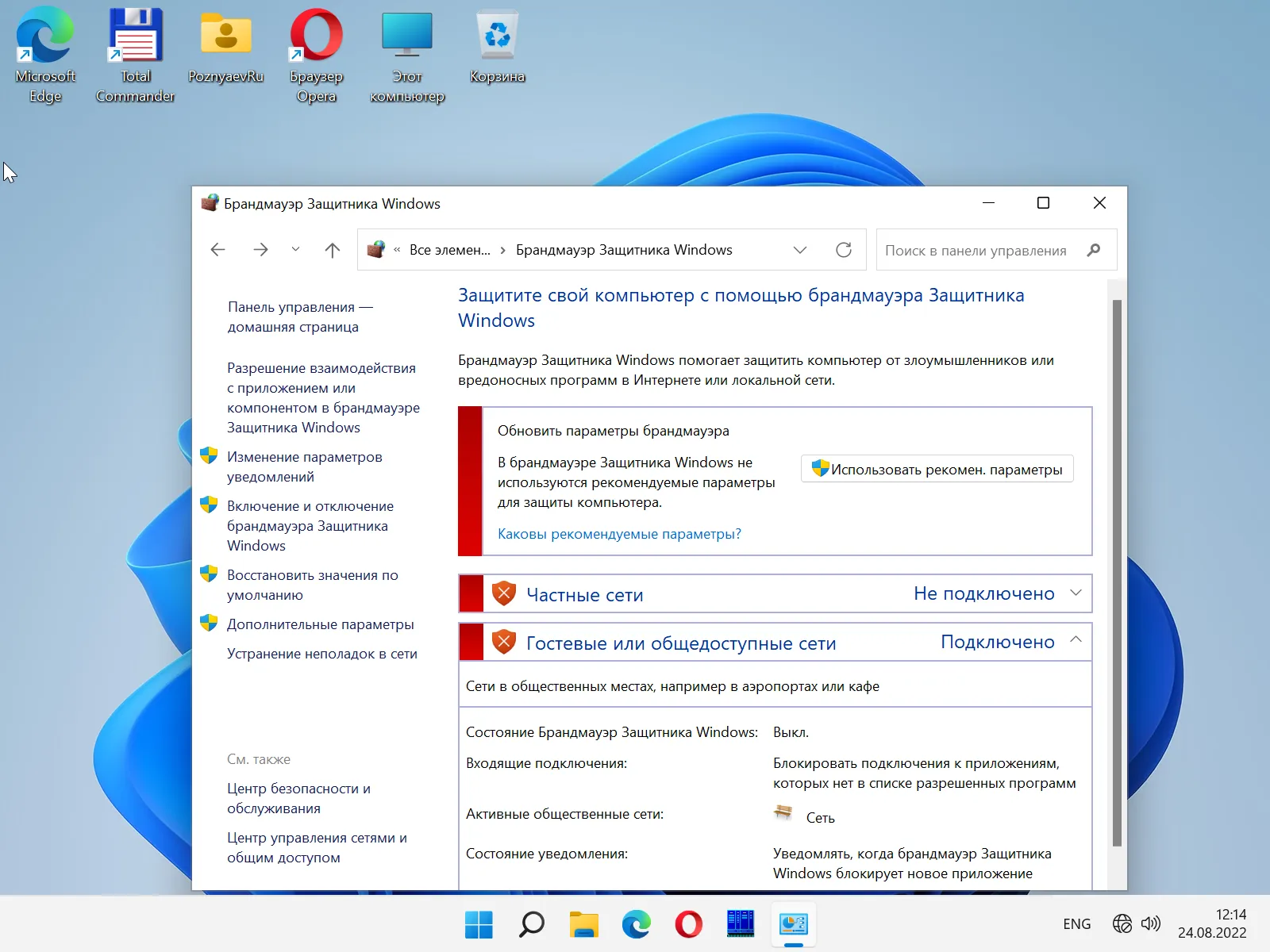Open 'Каковы рекомендуемые параметры?' link
Viewport: 1270px width, 952px height.
(619, 534)
